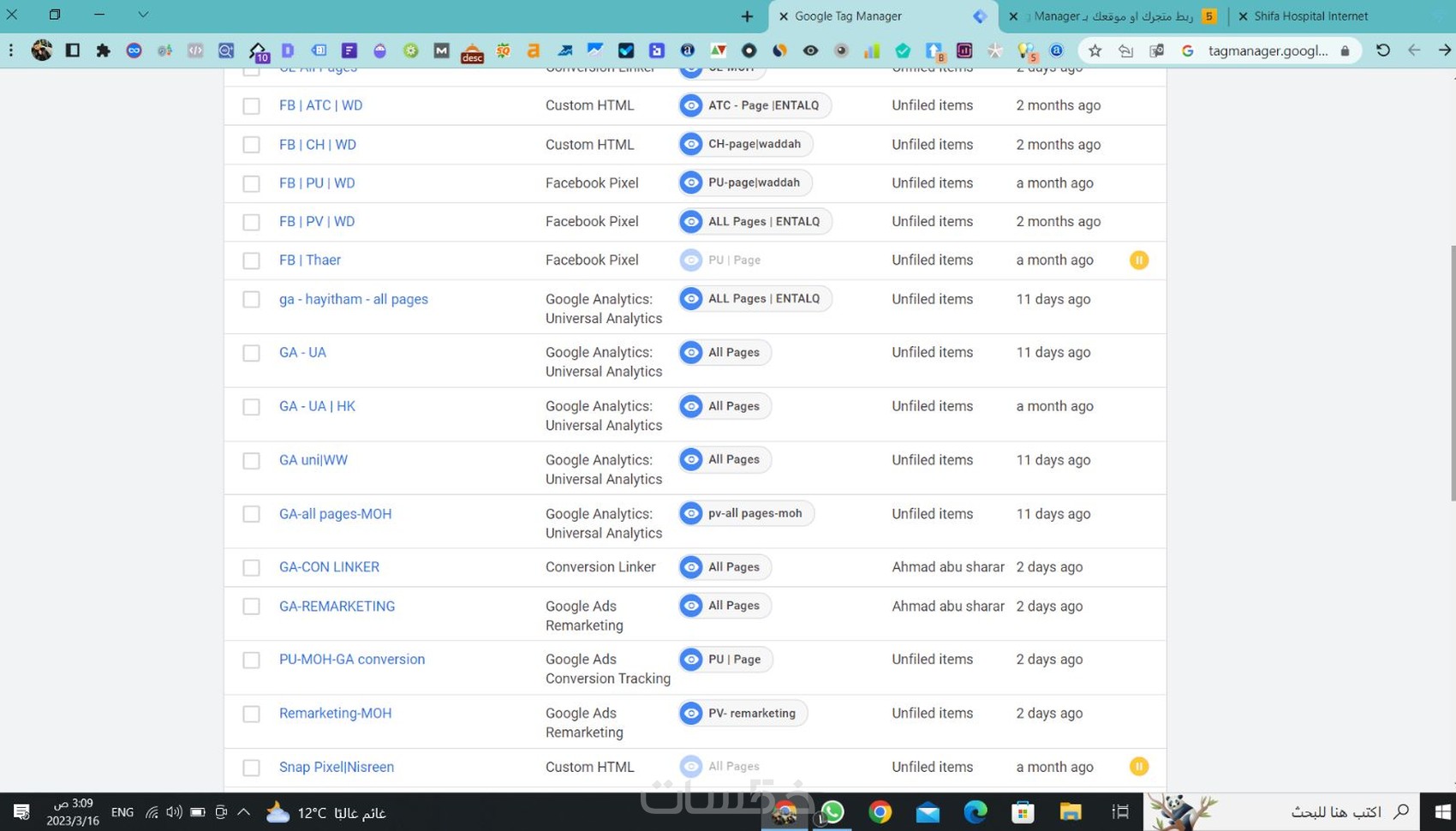Viewport: 1456px width, 831px height.
Task: Switch to the Shifa Hospital Internet tab
Action: pos(1310,16)
